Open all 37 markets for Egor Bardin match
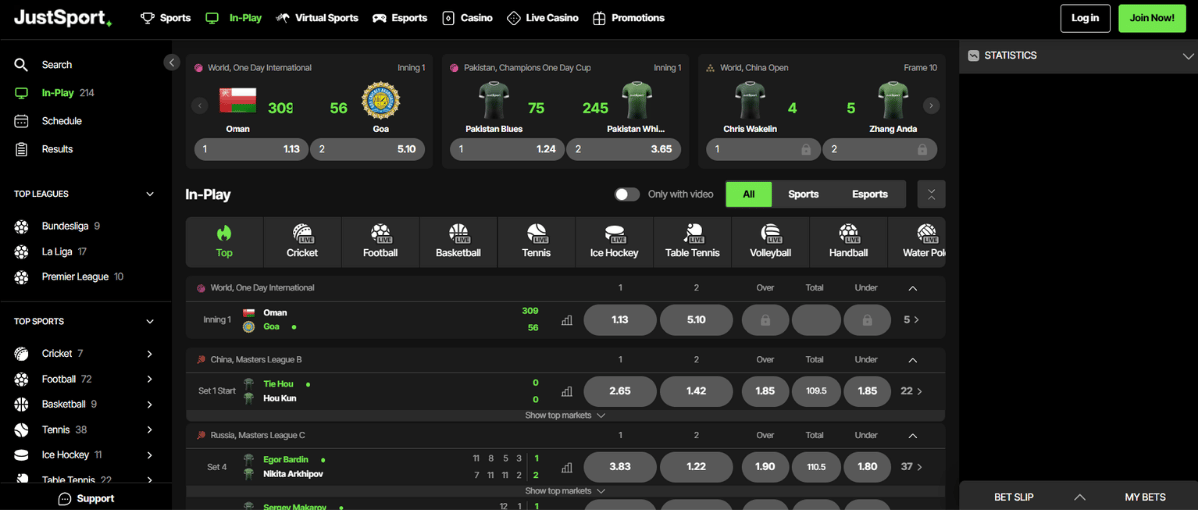Screen dimensions: 1198x510 pos(911,466)
